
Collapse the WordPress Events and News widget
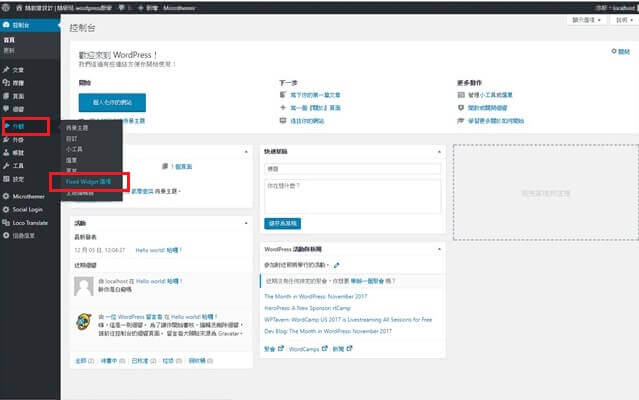tap(439, 249)
